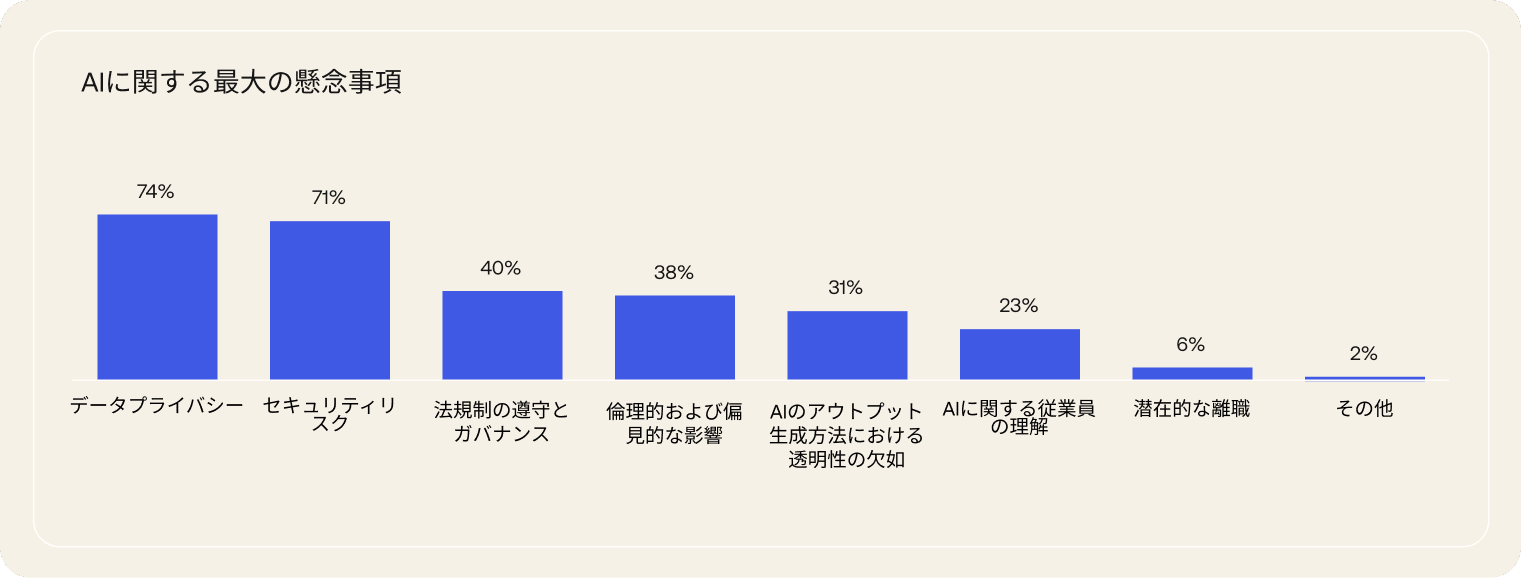Screen dimensions: 1521x578
Task: Click the 法規制の遵守とガバナンス axis label
Action: tap(502, 422)
